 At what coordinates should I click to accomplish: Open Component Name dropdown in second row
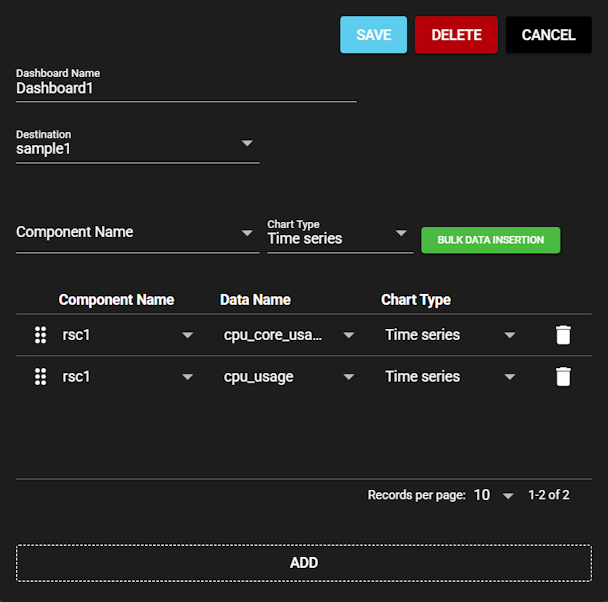127,377
